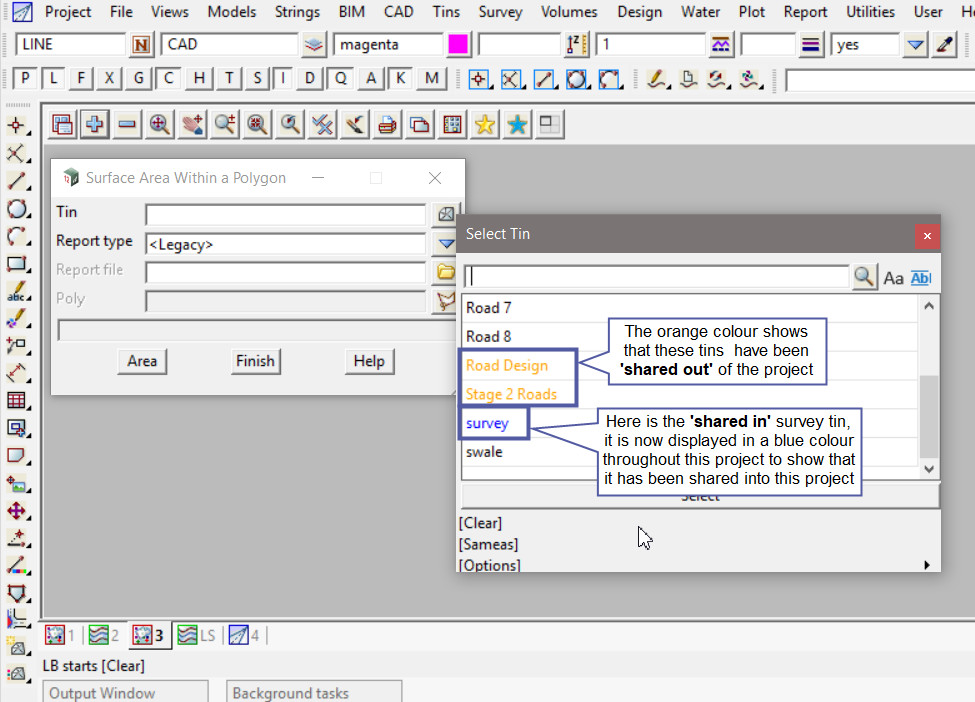Switch to view tab 'LS'
The height and width of the screenshot is (702, 975).
click(197, 635)
